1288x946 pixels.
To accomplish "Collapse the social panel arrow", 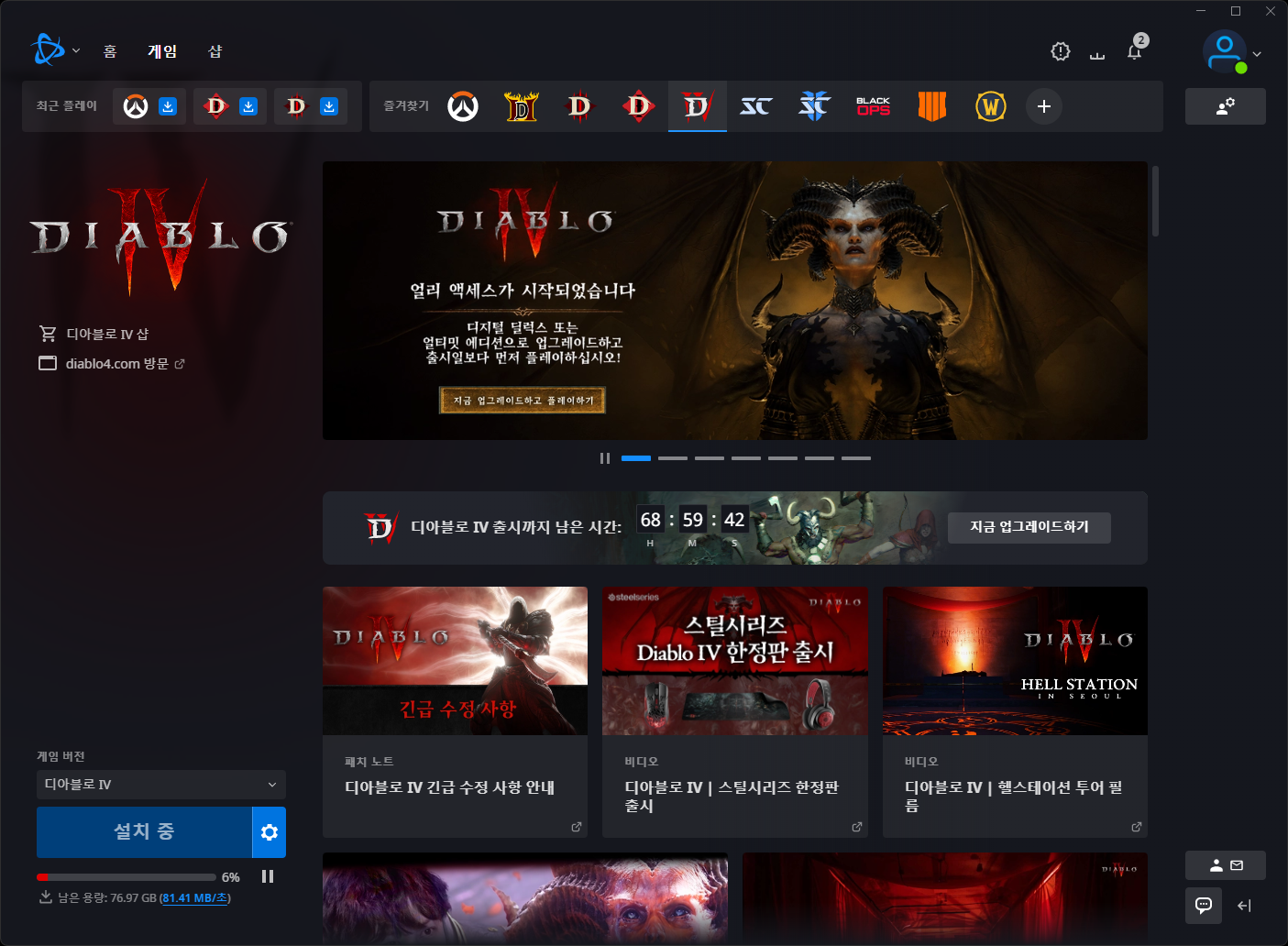I will coord(1244,906).
